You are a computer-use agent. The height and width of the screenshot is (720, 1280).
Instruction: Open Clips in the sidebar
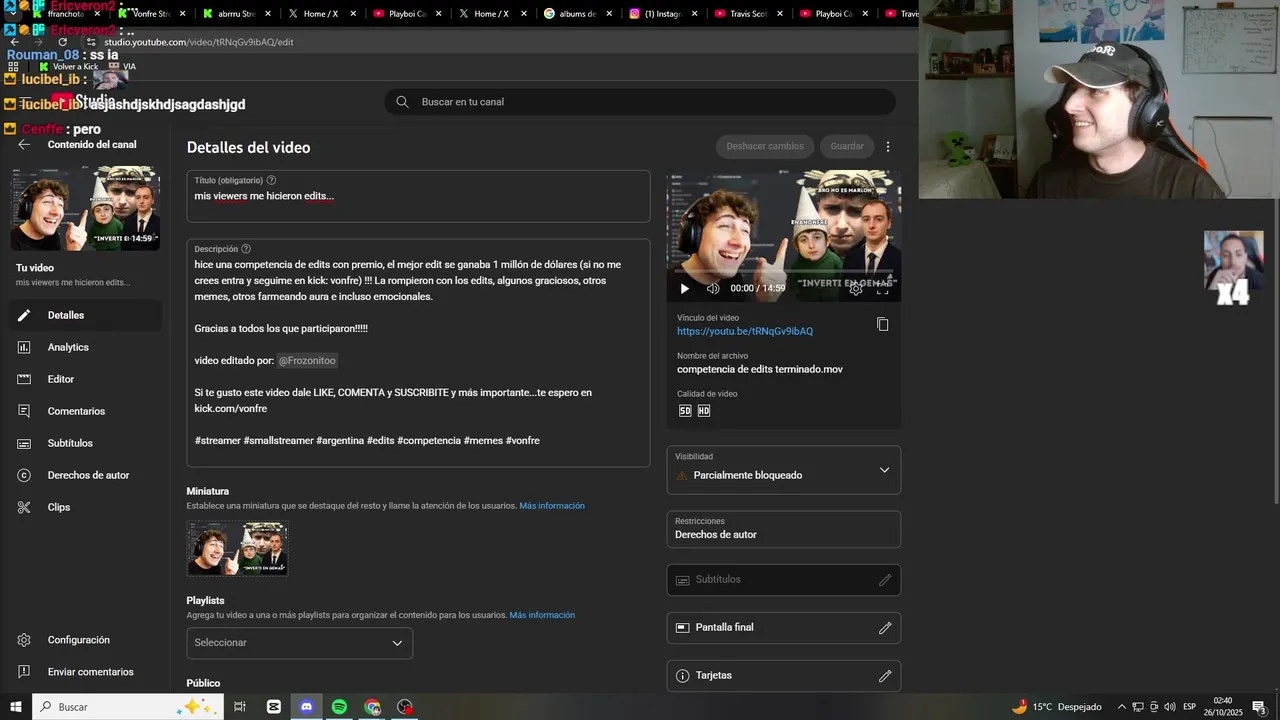(85, 507)
